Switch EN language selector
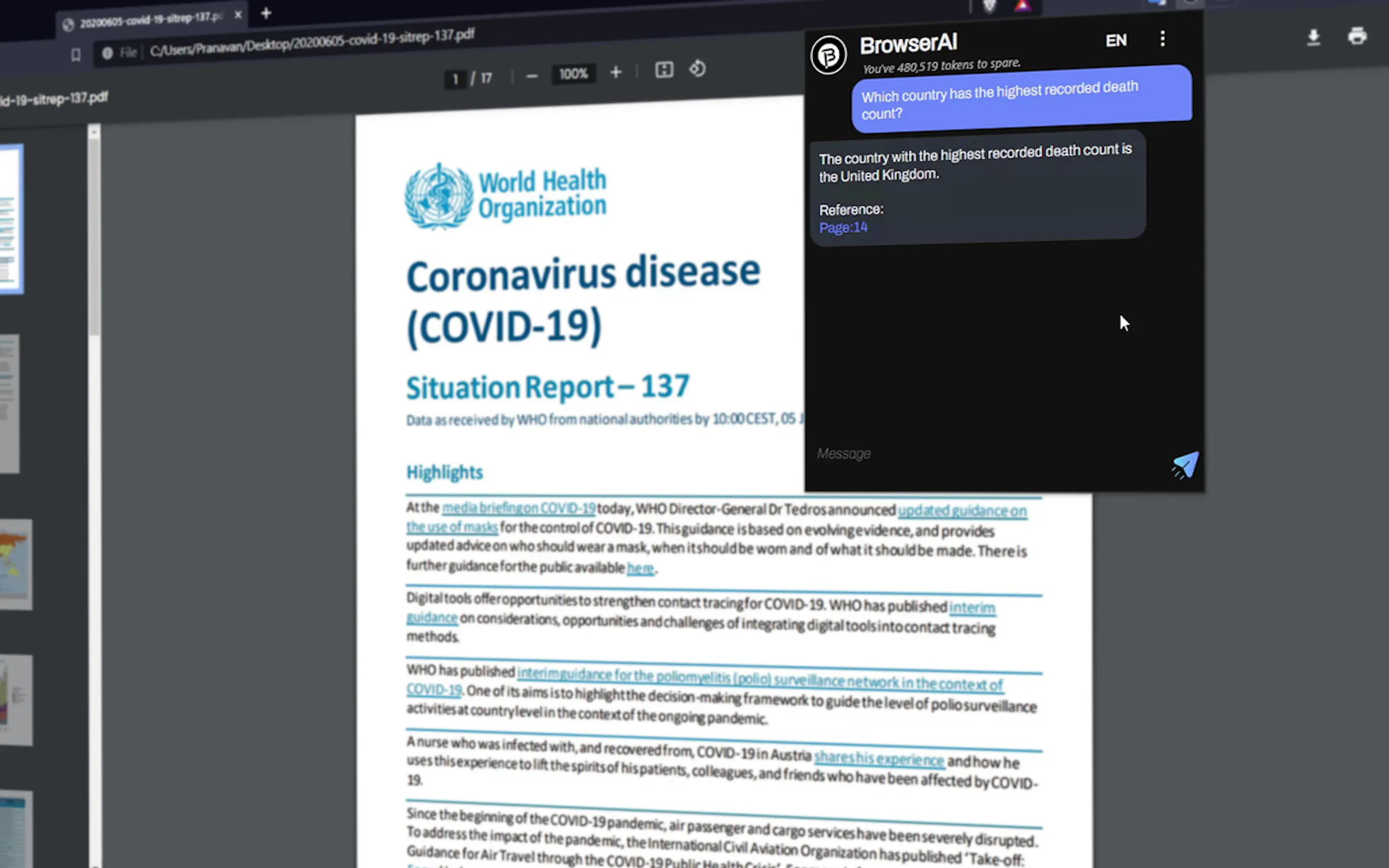This screenshot has height=868, width=1389. click(1116, 41)
